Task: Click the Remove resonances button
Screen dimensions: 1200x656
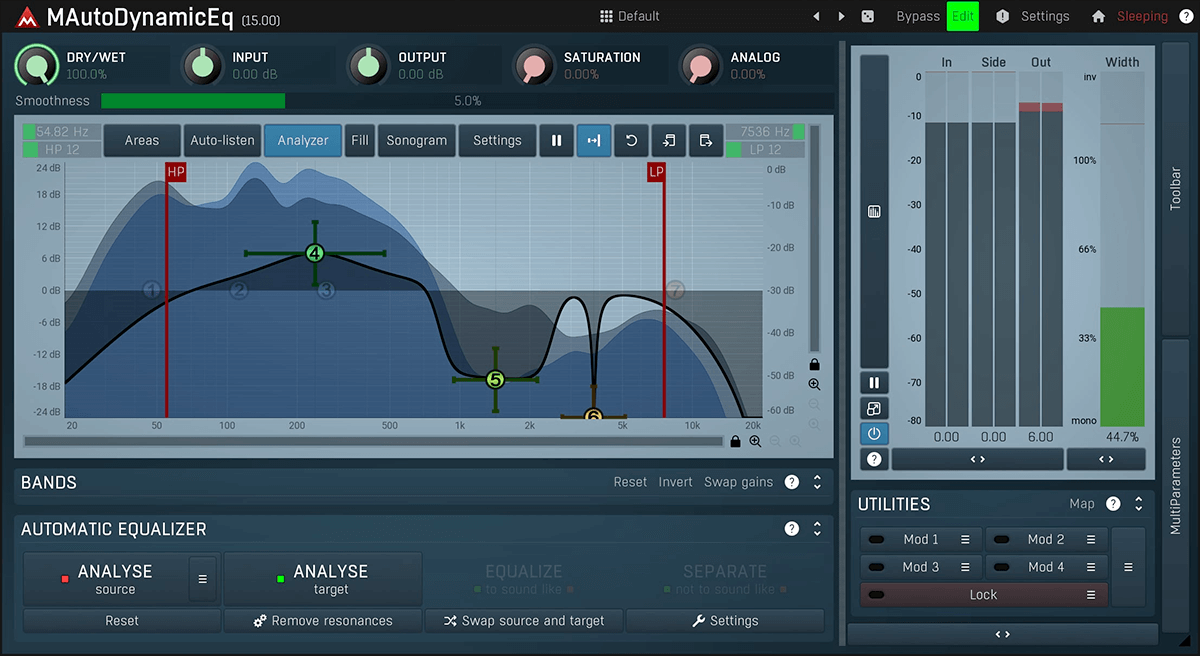Action: [323, 621]
